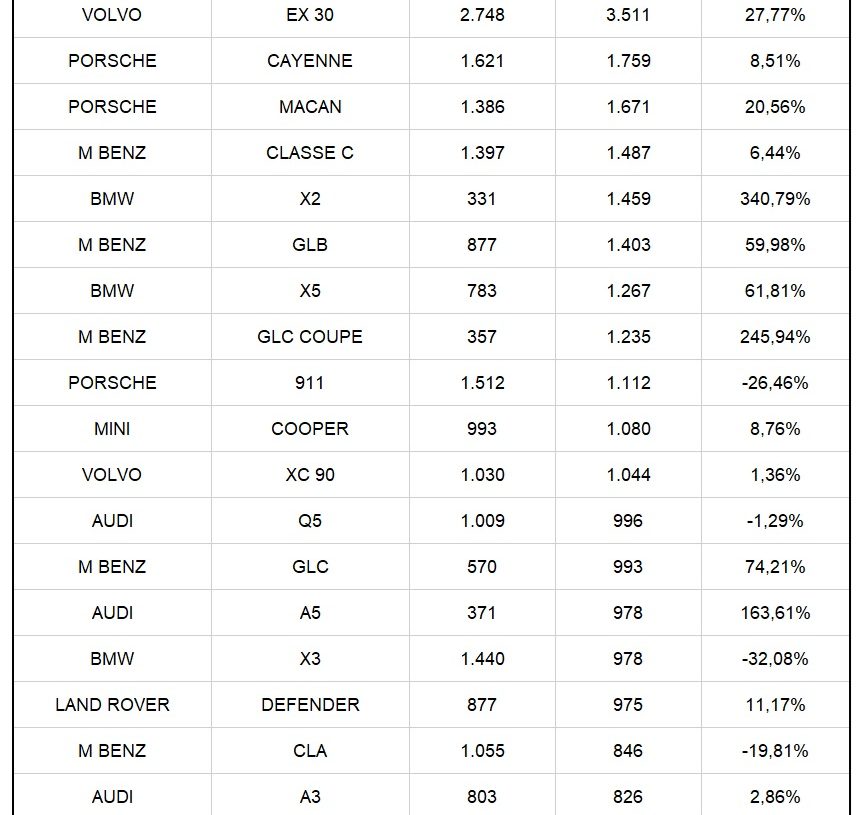Select the COOPER model cell

[x=310, y=429]
